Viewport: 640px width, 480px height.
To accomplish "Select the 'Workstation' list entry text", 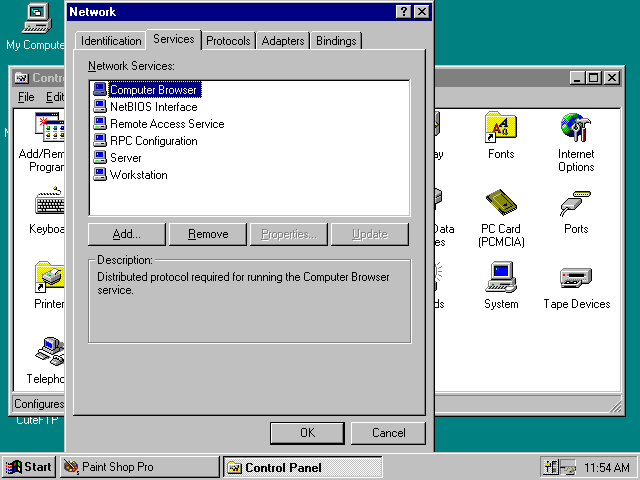I will coord(138,175).
